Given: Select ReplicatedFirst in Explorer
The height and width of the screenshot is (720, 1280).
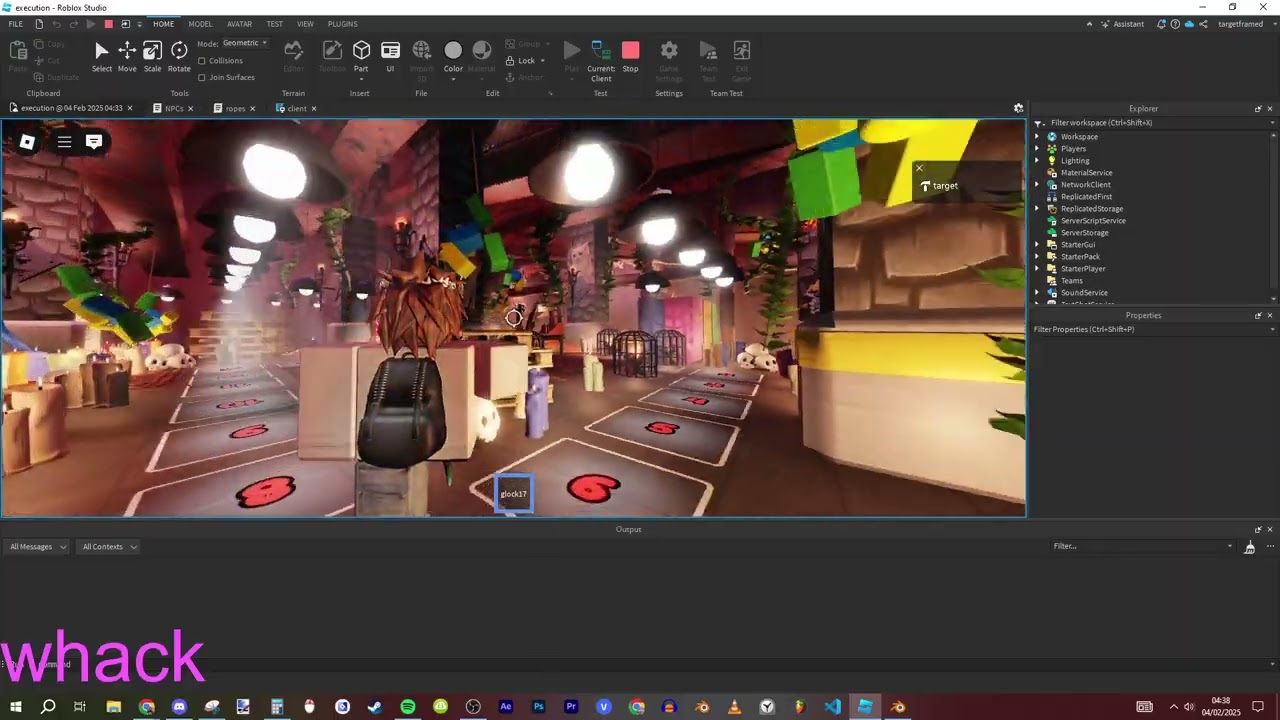Looking at the screenshot, I should (1086, 197).
